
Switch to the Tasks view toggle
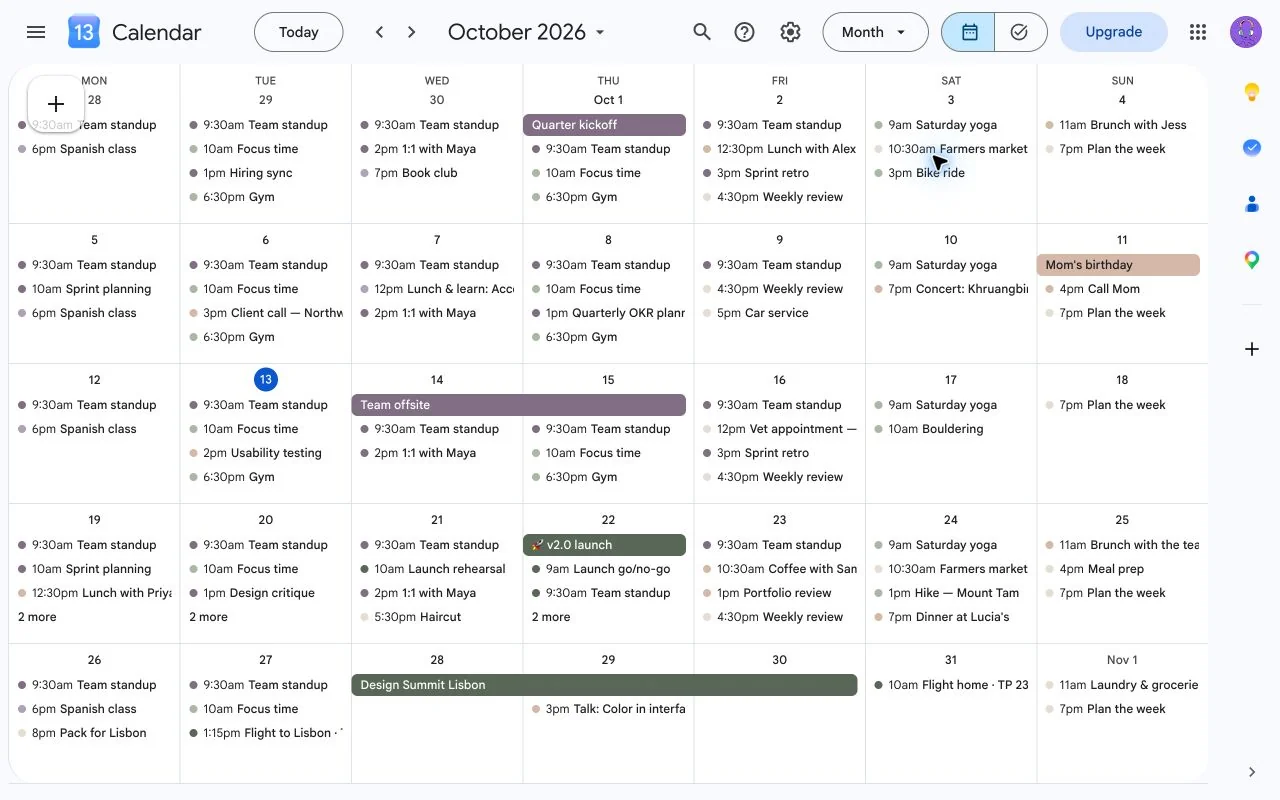(1020, 32)
